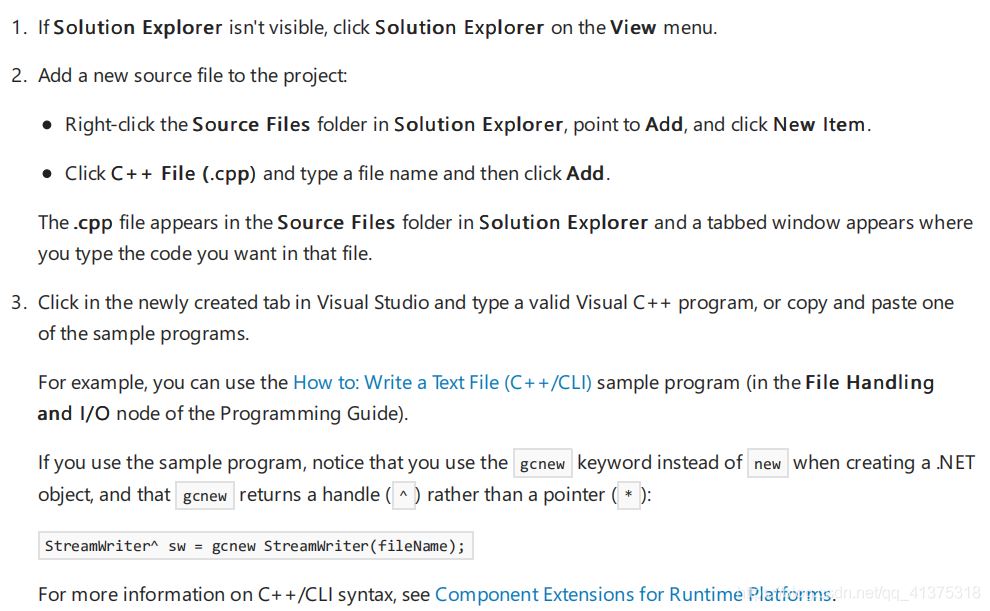Click the step number 3 marker
Viewport: 990px width, 611px height.
click(x=19, y=302)
